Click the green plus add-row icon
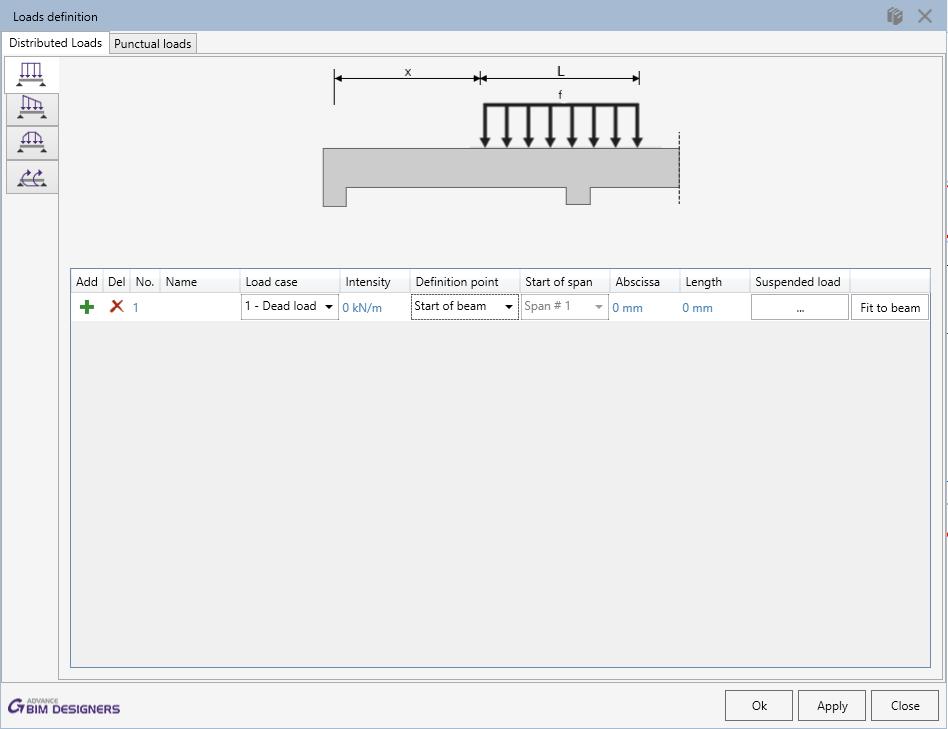 tap(87, 307)
